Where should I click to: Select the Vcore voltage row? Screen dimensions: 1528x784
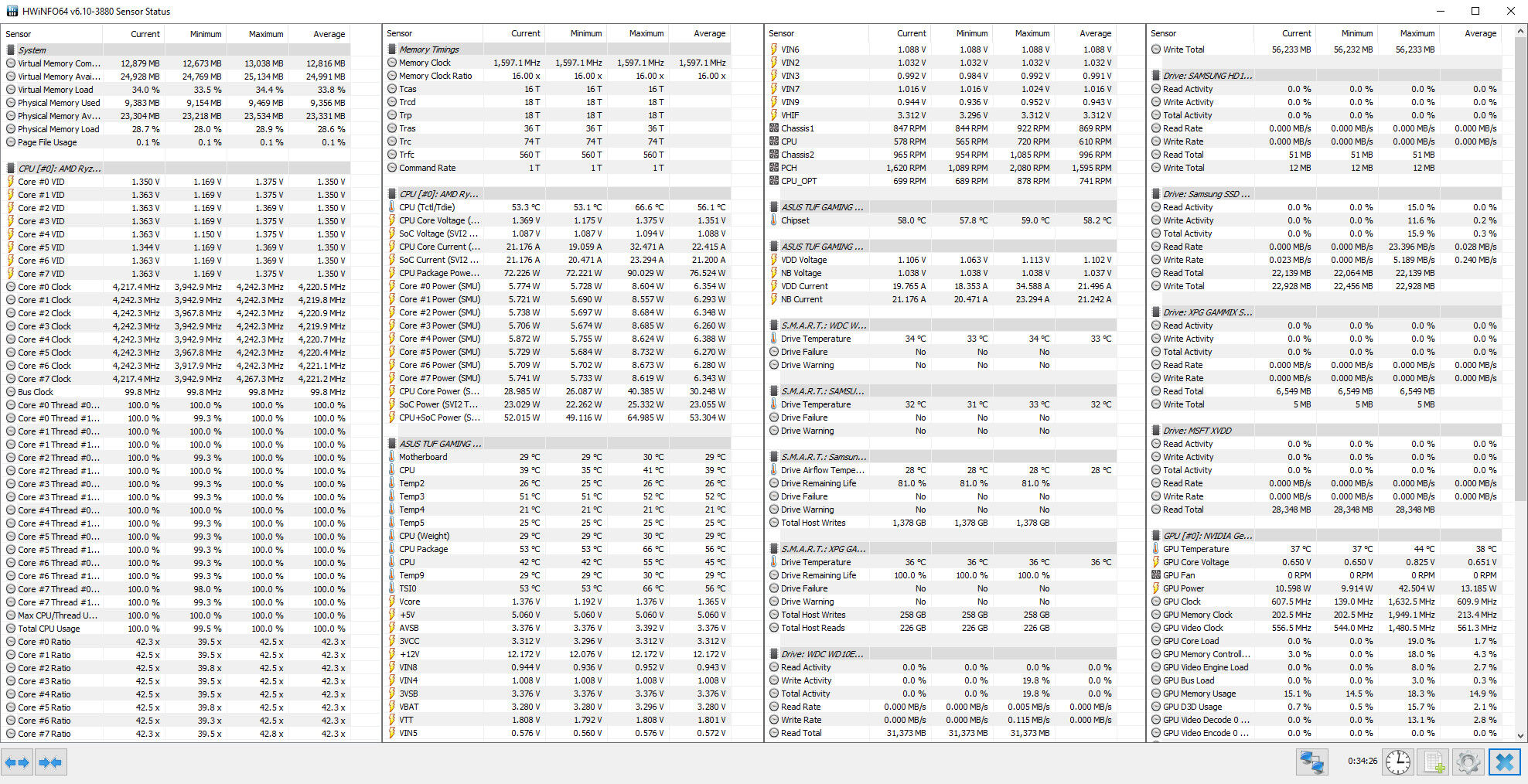558,602
